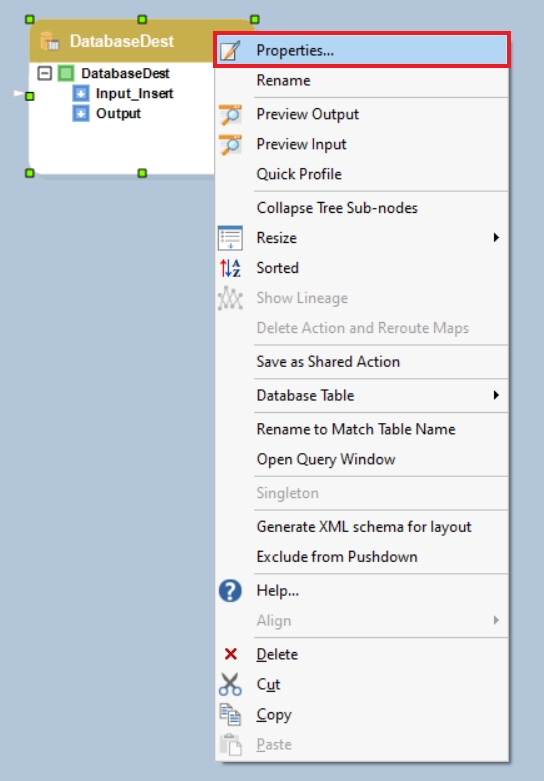The height and width of the screenshot is (781, 544).
Task: Click the Copy pages icon
Action: 230,714
